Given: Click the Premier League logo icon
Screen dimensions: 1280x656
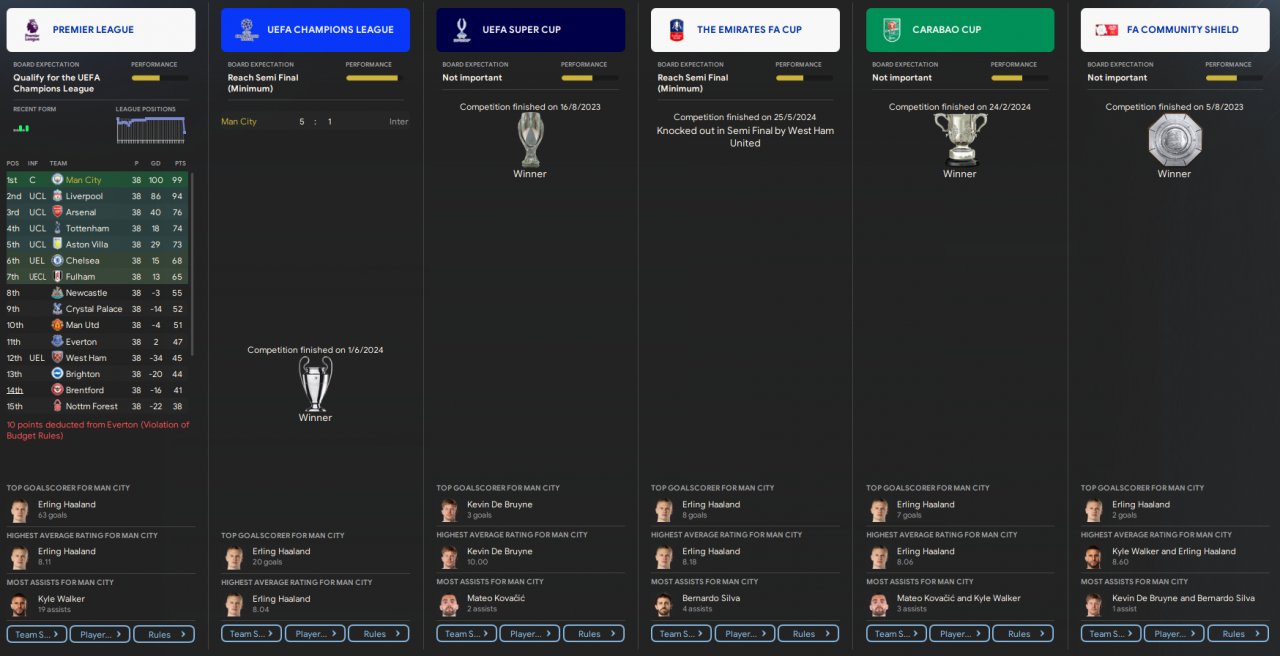Looking at the screenshot, I should (x=31, y=30).
